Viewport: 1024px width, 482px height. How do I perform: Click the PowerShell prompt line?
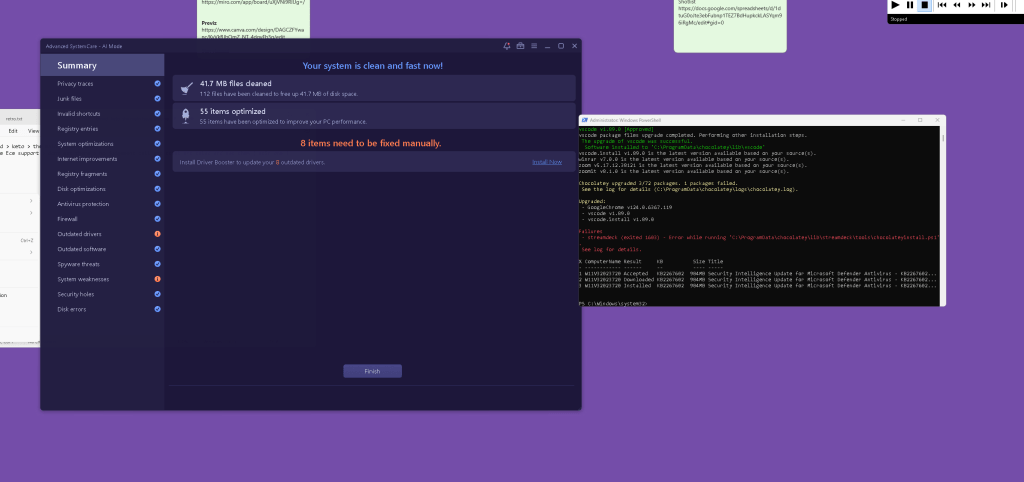pyautogui.click(x=613, y=304)
